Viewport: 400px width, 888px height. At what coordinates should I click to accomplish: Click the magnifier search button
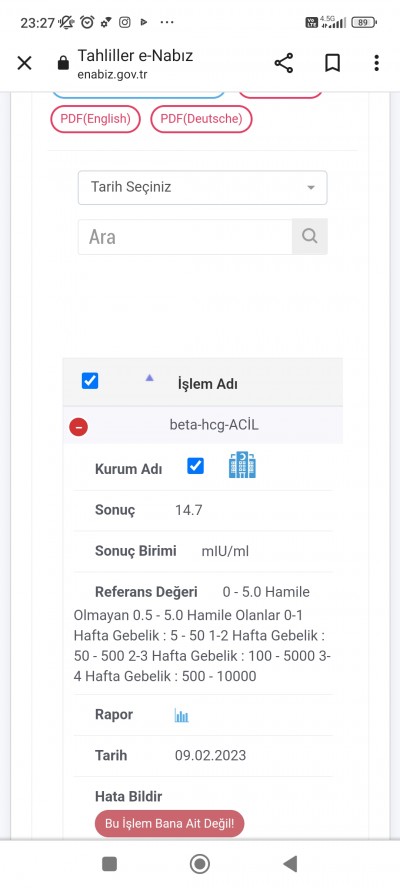(x=310, y=236)
